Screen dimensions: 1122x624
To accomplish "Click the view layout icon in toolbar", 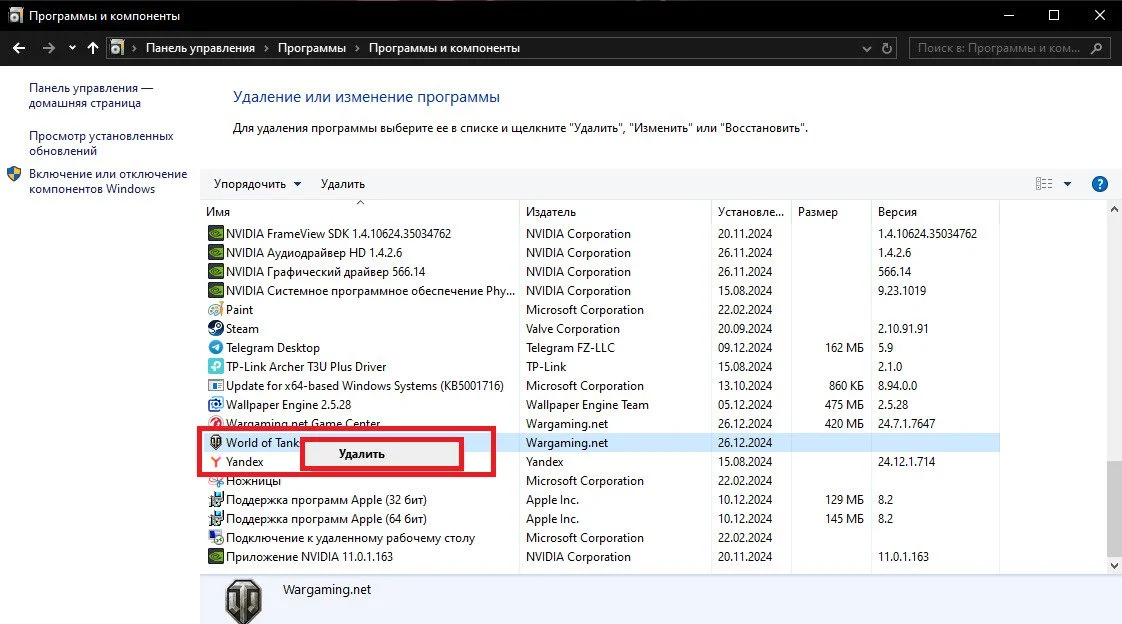I will point(1044,184).
